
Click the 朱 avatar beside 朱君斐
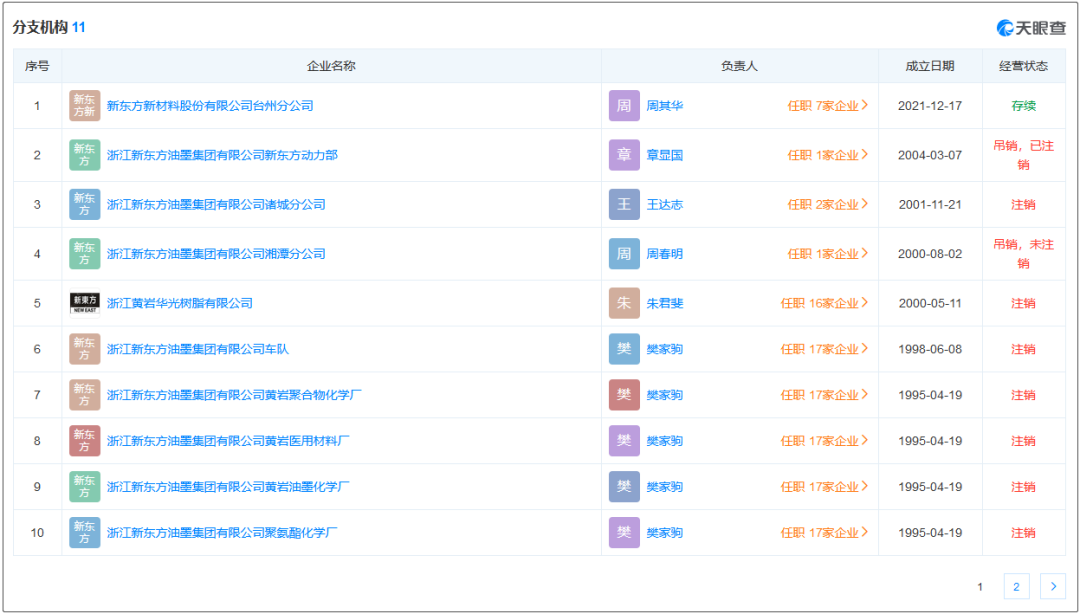coord(624,303)
